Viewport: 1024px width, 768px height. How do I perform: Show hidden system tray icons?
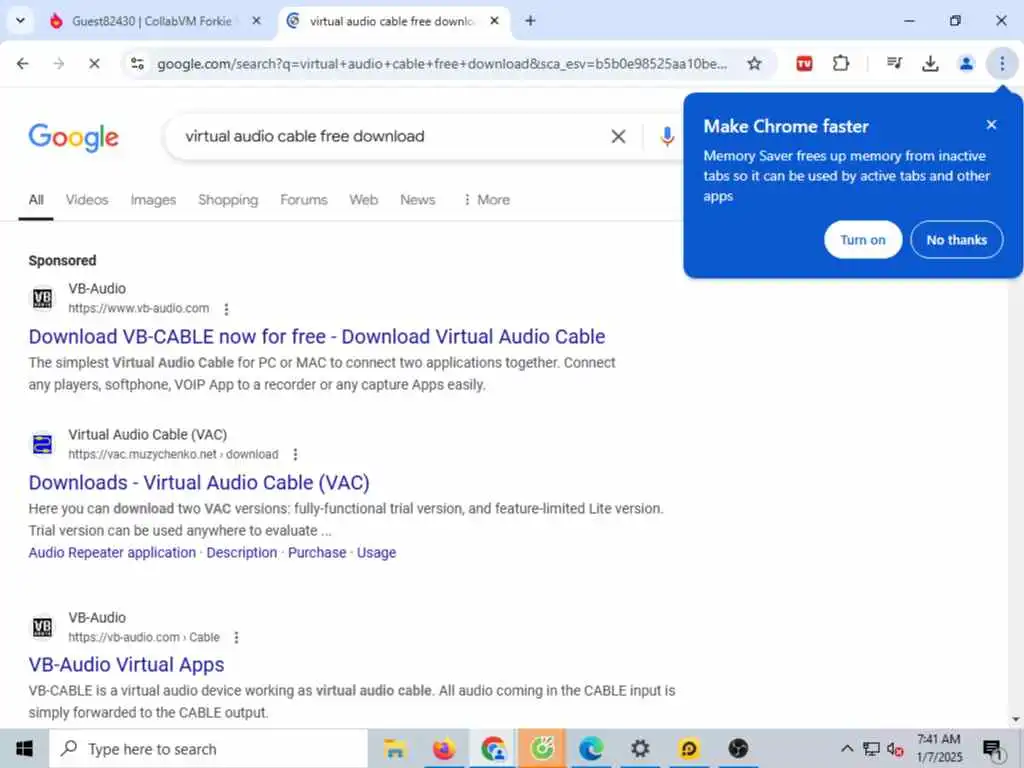(x=846, y=749)
